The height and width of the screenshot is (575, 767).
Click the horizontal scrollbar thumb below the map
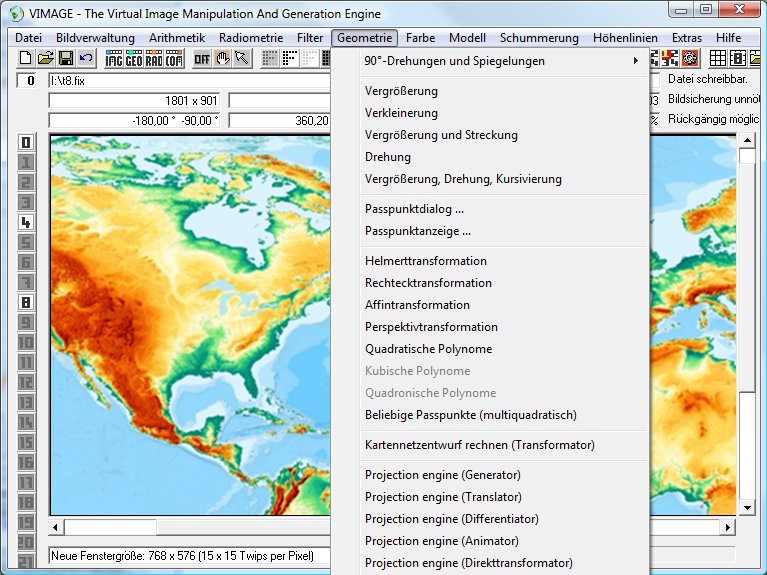pyautogui.click(x=110, y=527)
